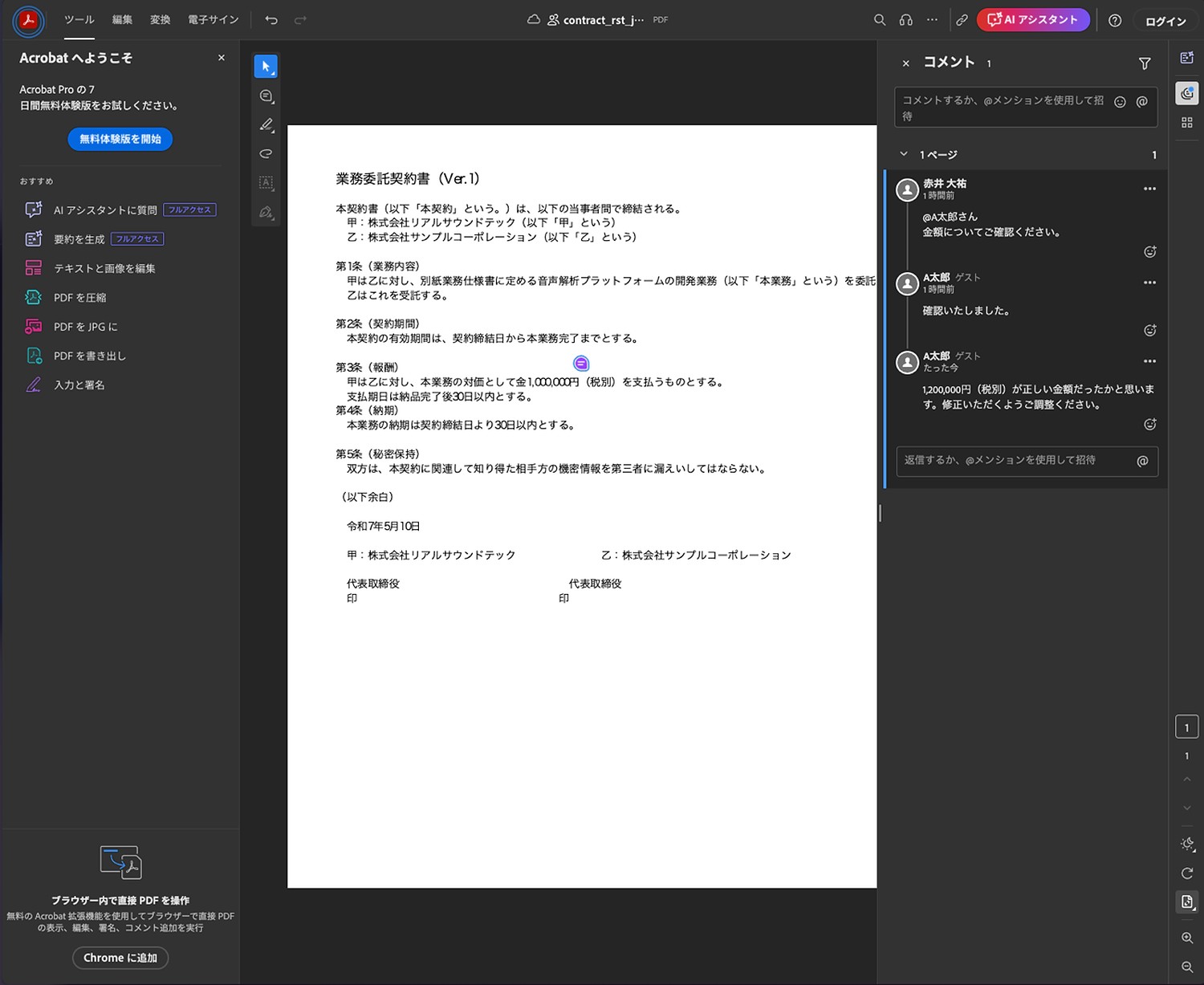Select the arrow selection tool

pos(266,67)
